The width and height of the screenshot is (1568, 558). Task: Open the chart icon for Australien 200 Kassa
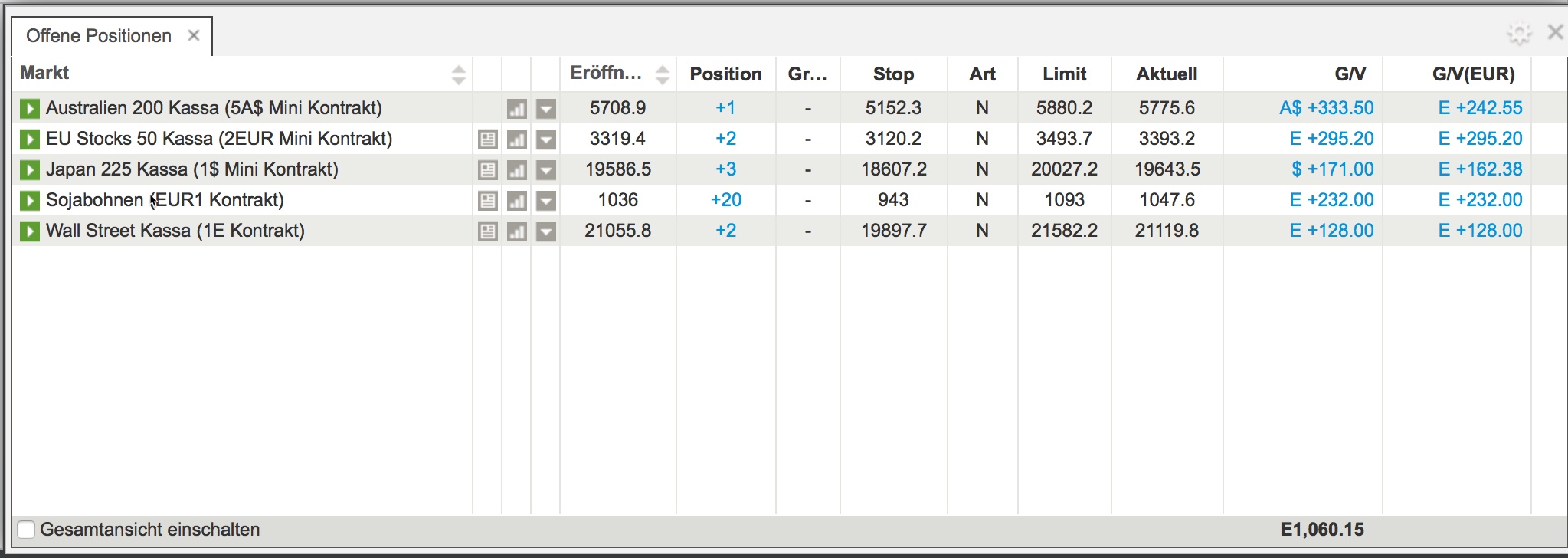coord(517,109)
